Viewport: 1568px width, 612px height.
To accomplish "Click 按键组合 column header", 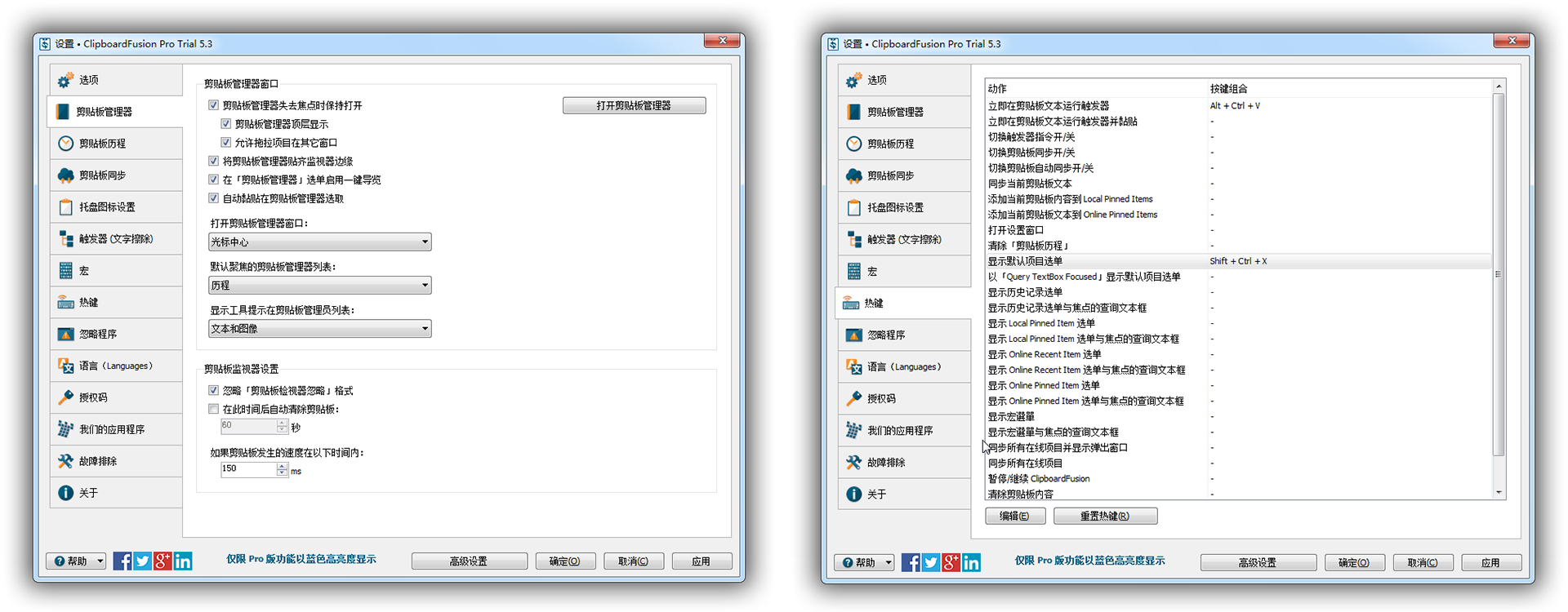I will tap(1349, 88).
